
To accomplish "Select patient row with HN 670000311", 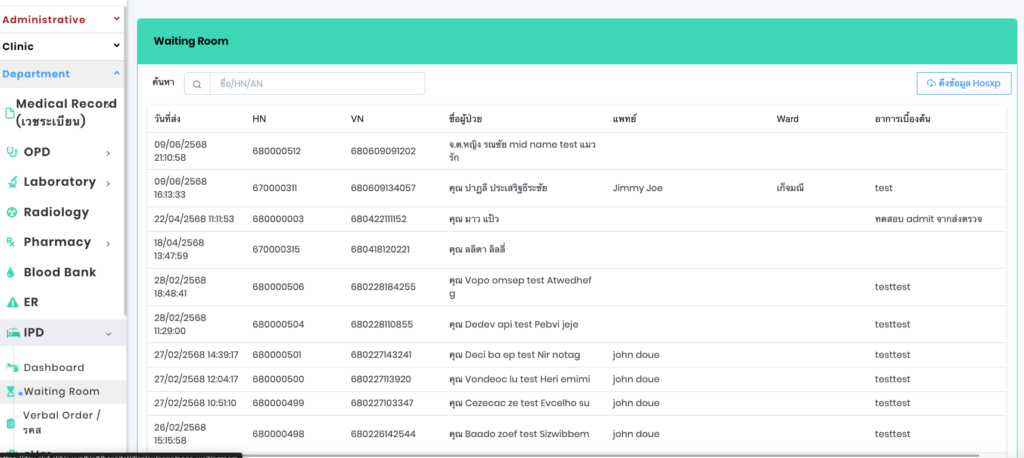I will [x=575, y=188].
